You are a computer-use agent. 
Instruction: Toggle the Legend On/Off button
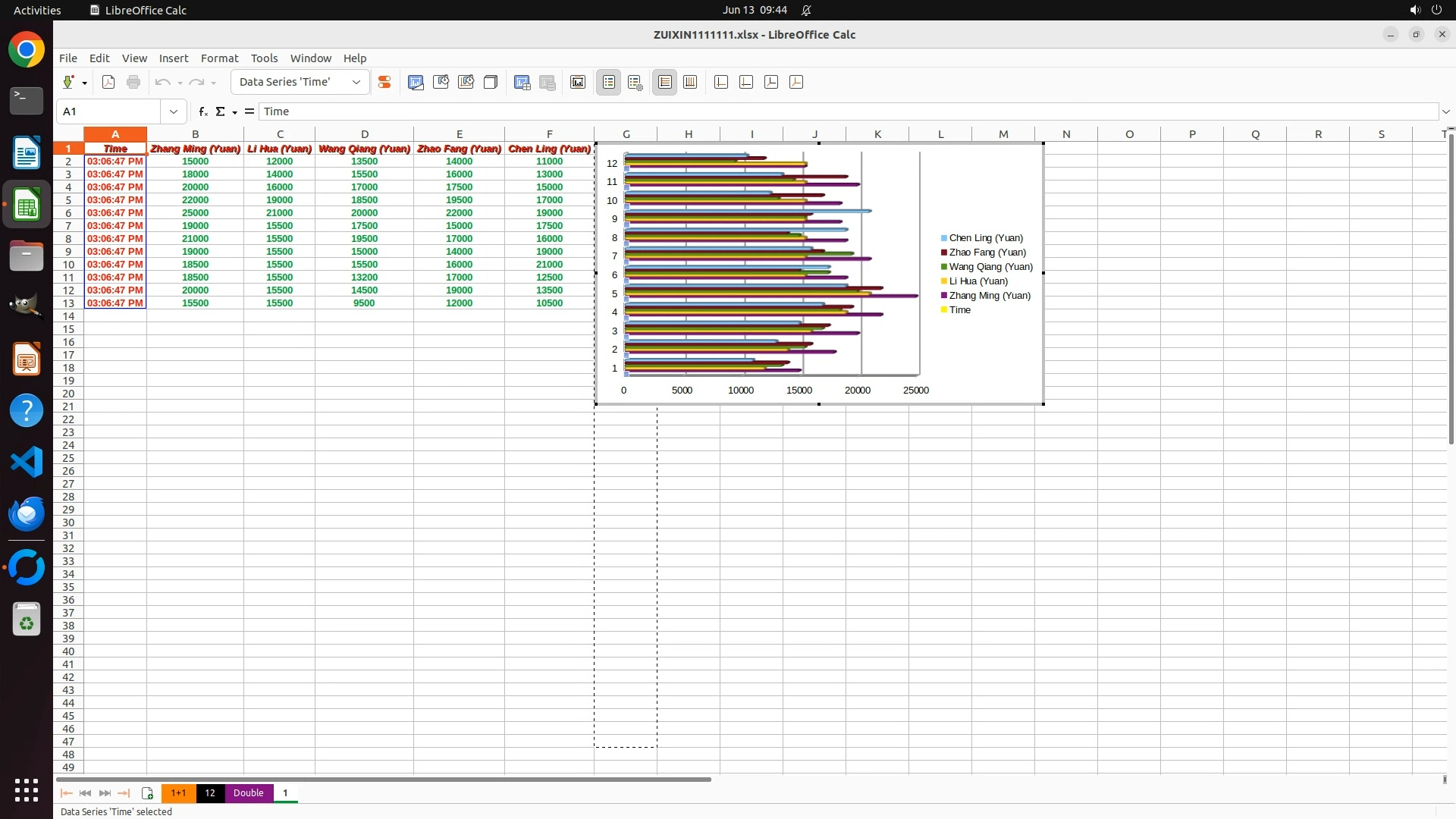[609, 82]
